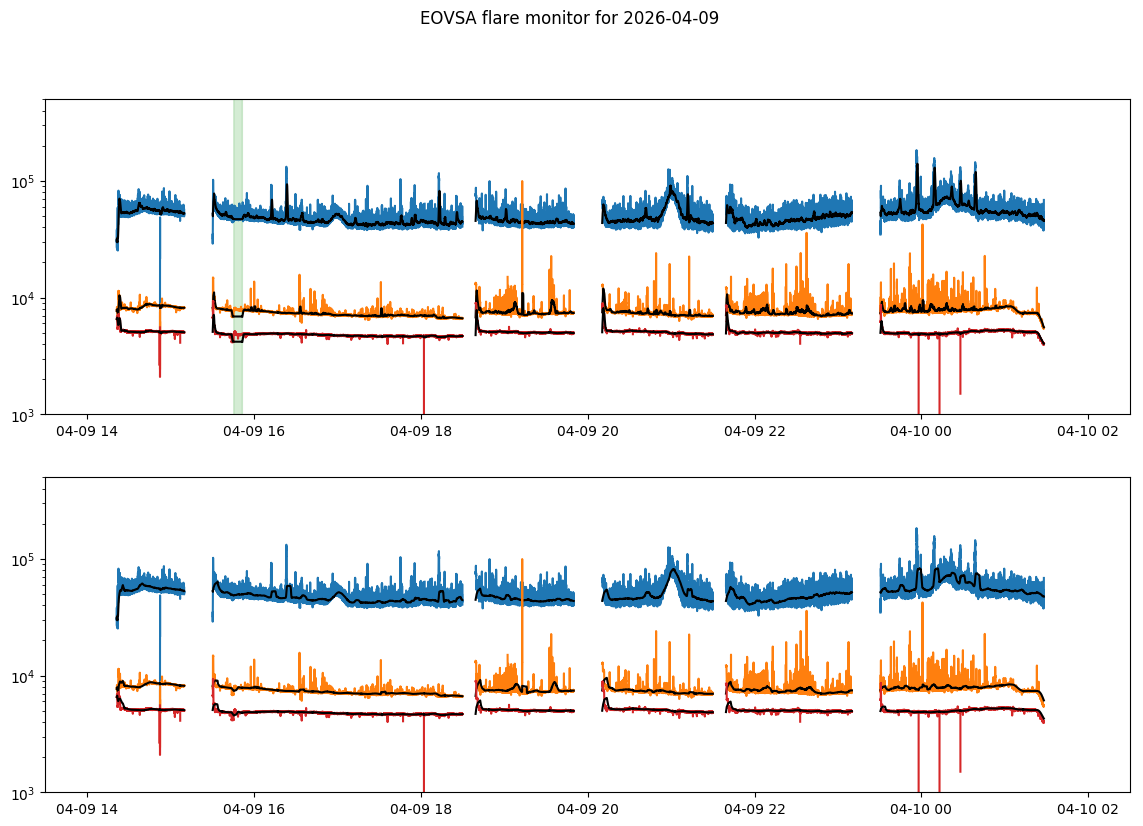Select the bottom plot 04-09 14 tick label

pyautogui.click(x=87, y=809)
